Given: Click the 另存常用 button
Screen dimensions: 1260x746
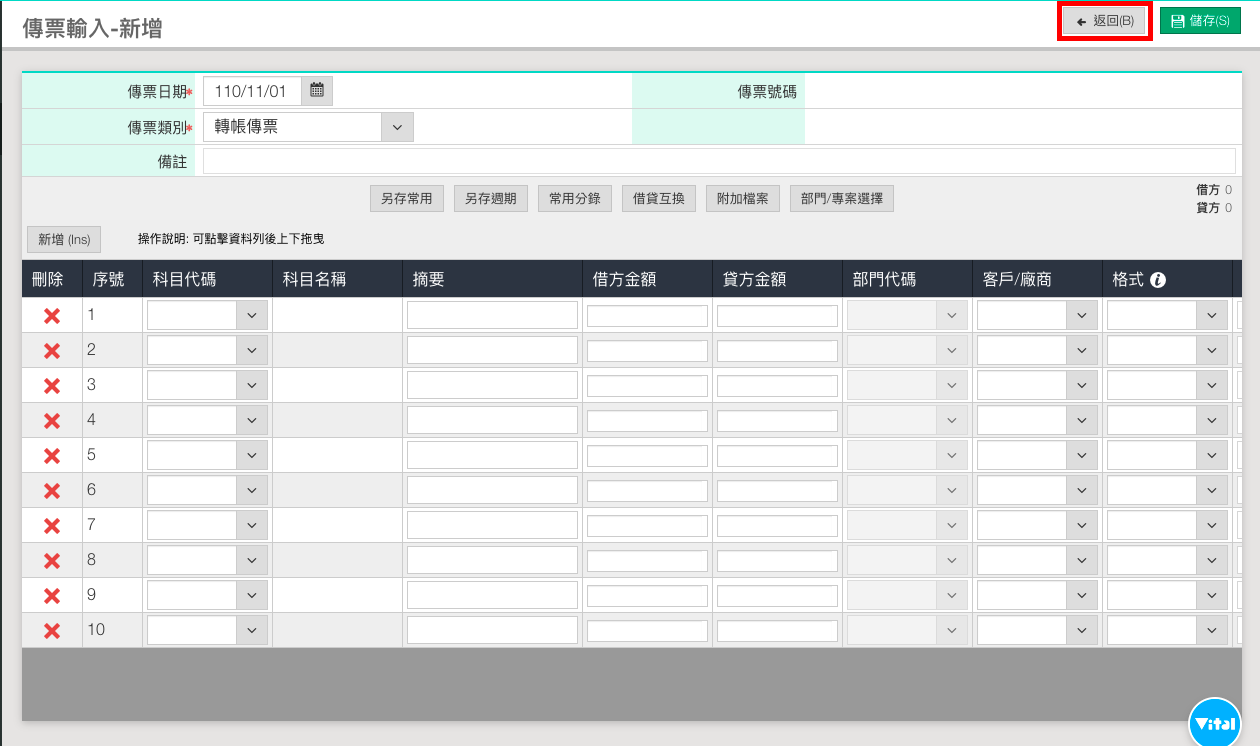Looking at the screenshot, I should click(x=407, y=199).
